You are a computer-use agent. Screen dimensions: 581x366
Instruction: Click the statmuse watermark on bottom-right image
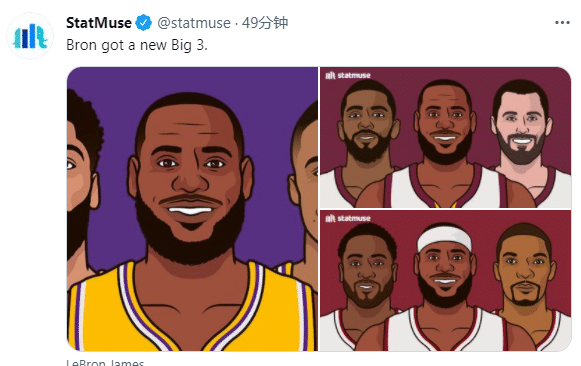348,218
